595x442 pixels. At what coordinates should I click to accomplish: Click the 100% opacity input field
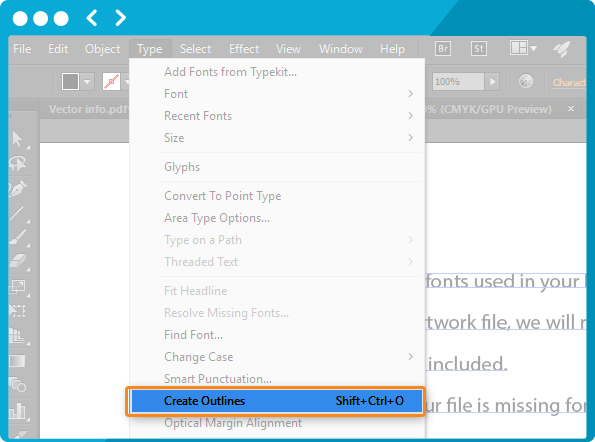point(458,82)
